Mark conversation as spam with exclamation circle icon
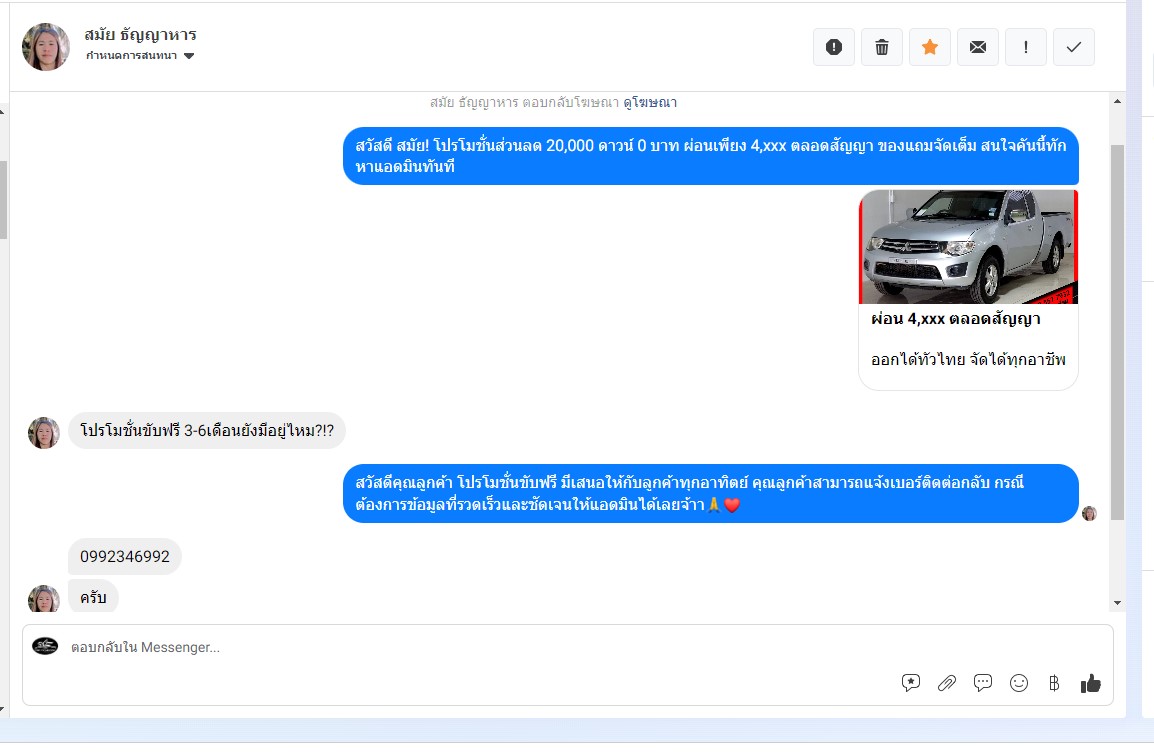The width and height of the screenshot is (1154, 753). (x=833, y=47)
